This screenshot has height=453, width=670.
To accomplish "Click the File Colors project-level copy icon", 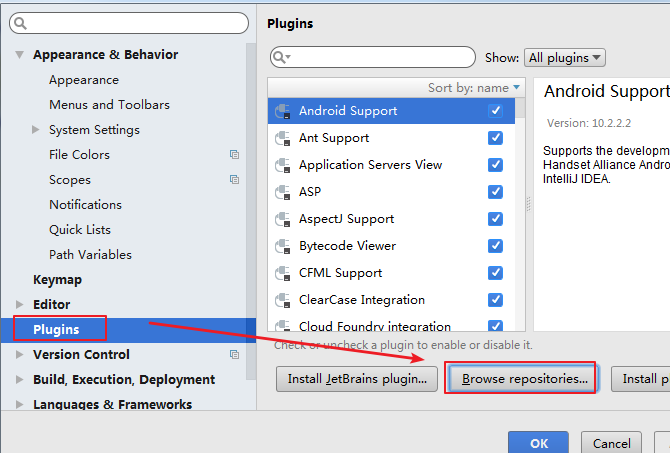I will pyautogui.click(x=234, y=155).
